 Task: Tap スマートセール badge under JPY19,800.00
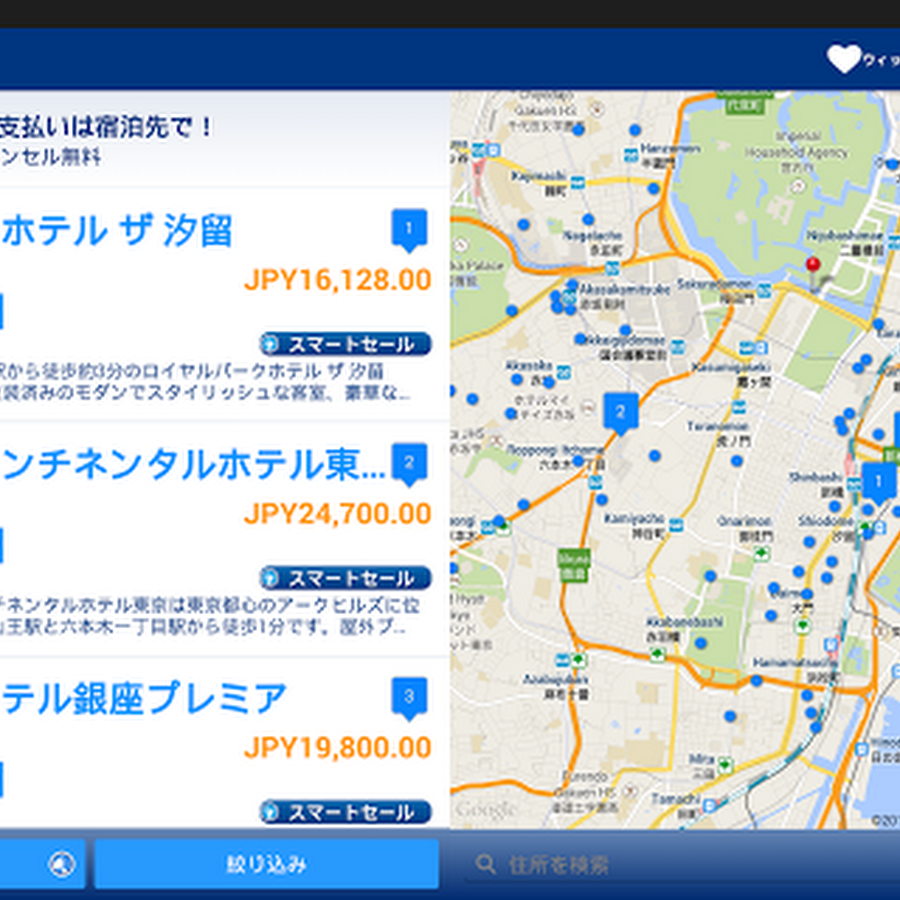point(345,812)
